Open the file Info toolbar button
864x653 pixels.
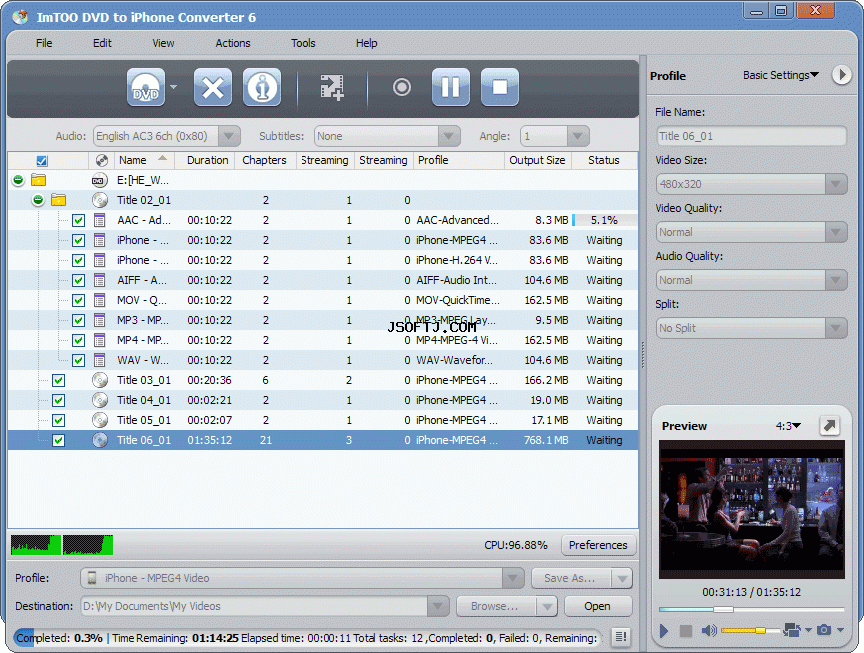[x=262, y=87]
